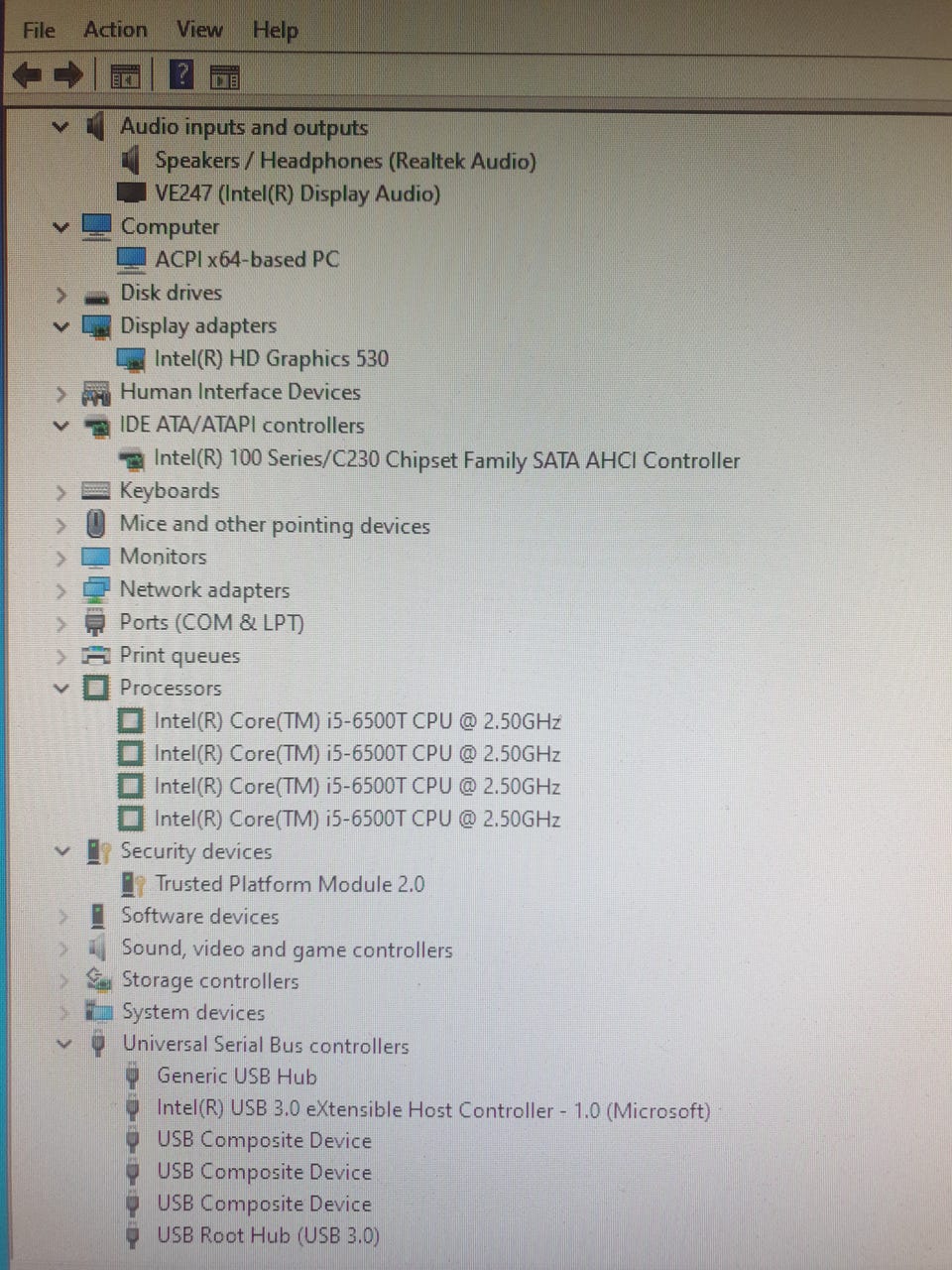Click the Mice and pointing devices icon

coord(95,523)
